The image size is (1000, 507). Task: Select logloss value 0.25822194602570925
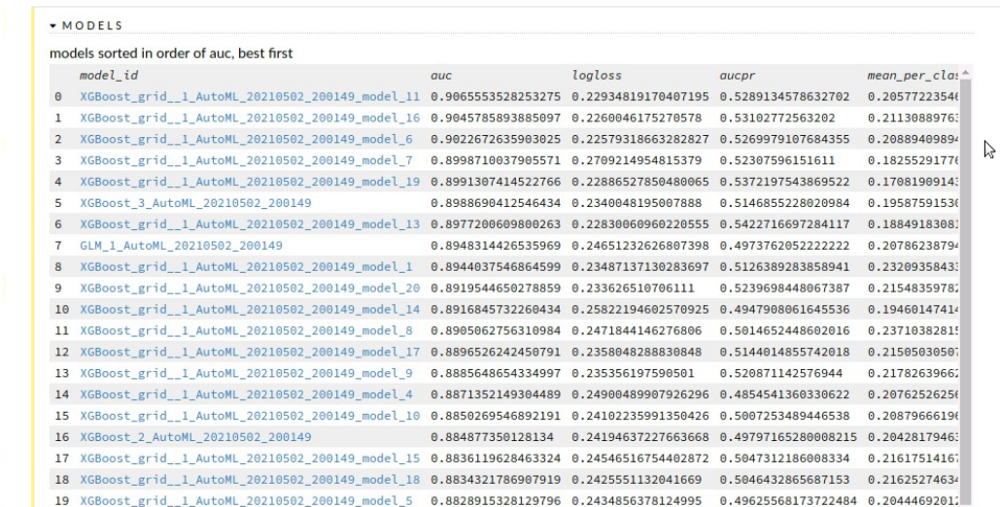click(x=640, y=309)
